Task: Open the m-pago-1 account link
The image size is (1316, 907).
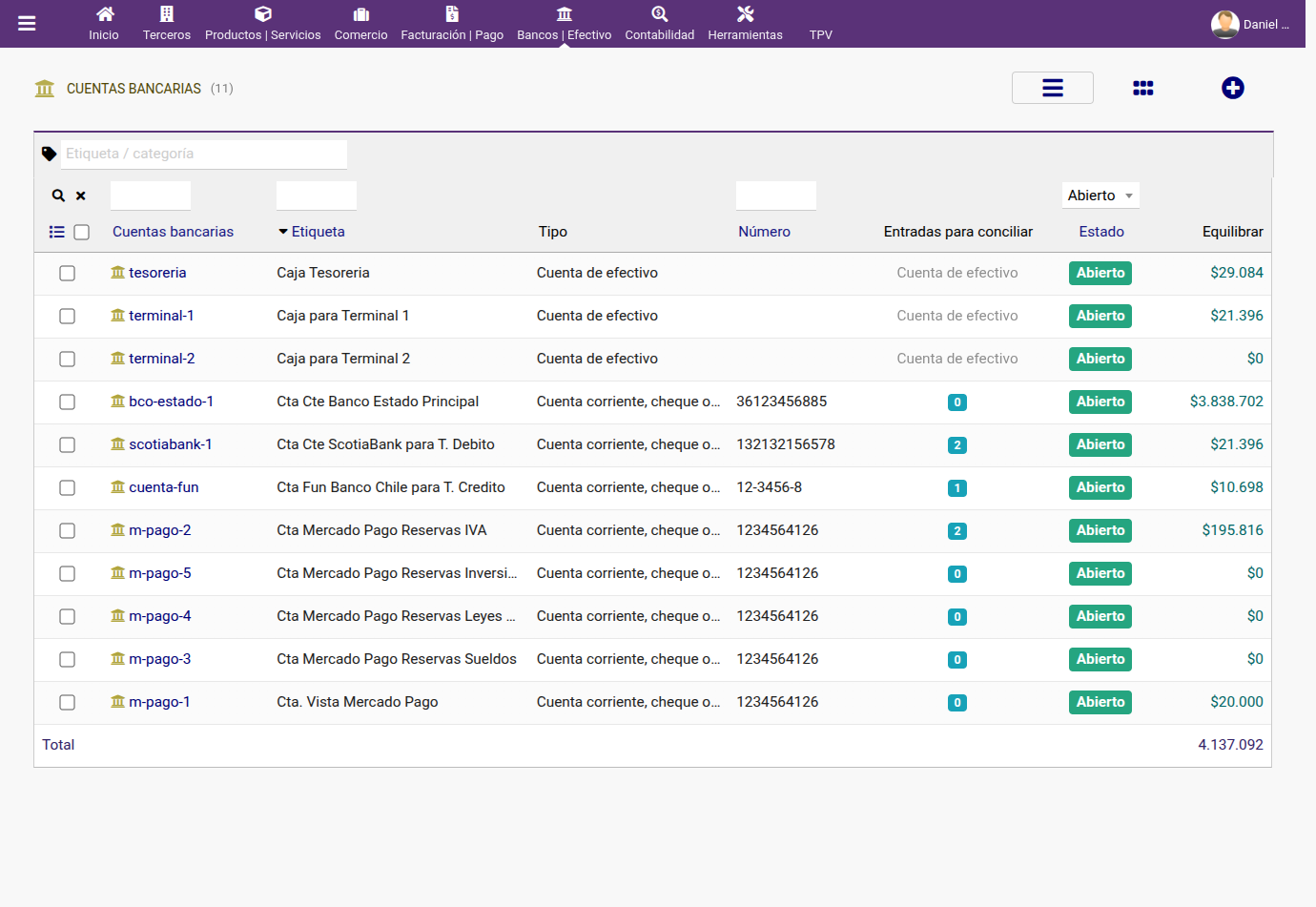Action: 159,702
